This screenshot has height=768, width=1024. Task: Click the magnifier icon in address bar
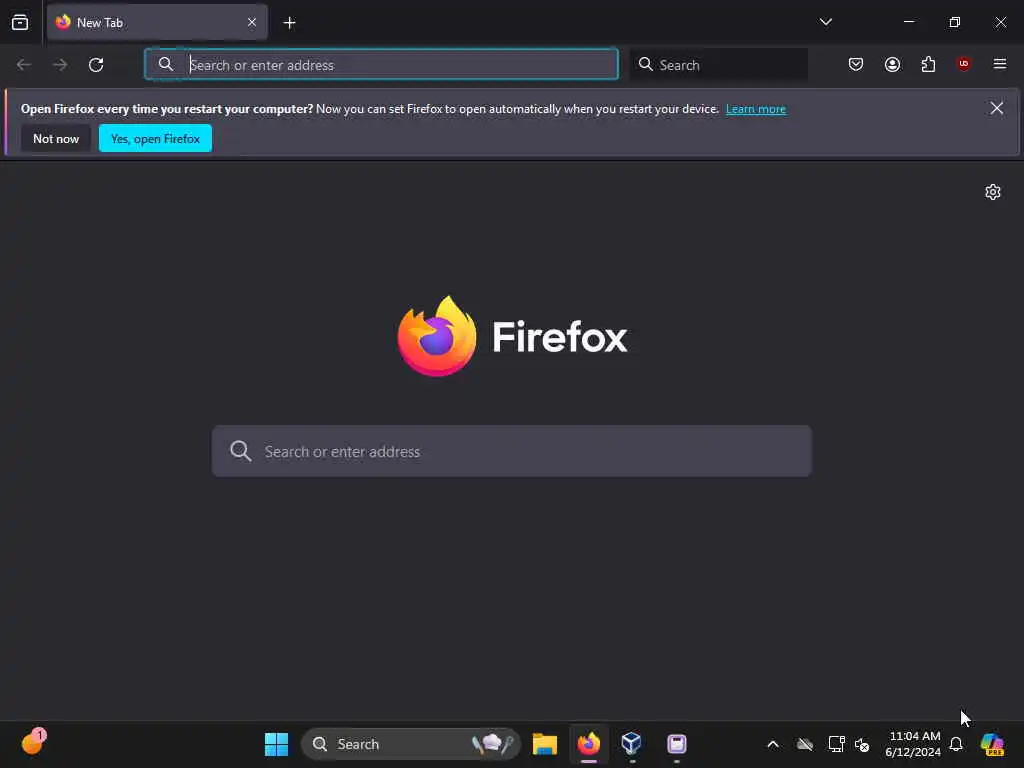(166, 64)
